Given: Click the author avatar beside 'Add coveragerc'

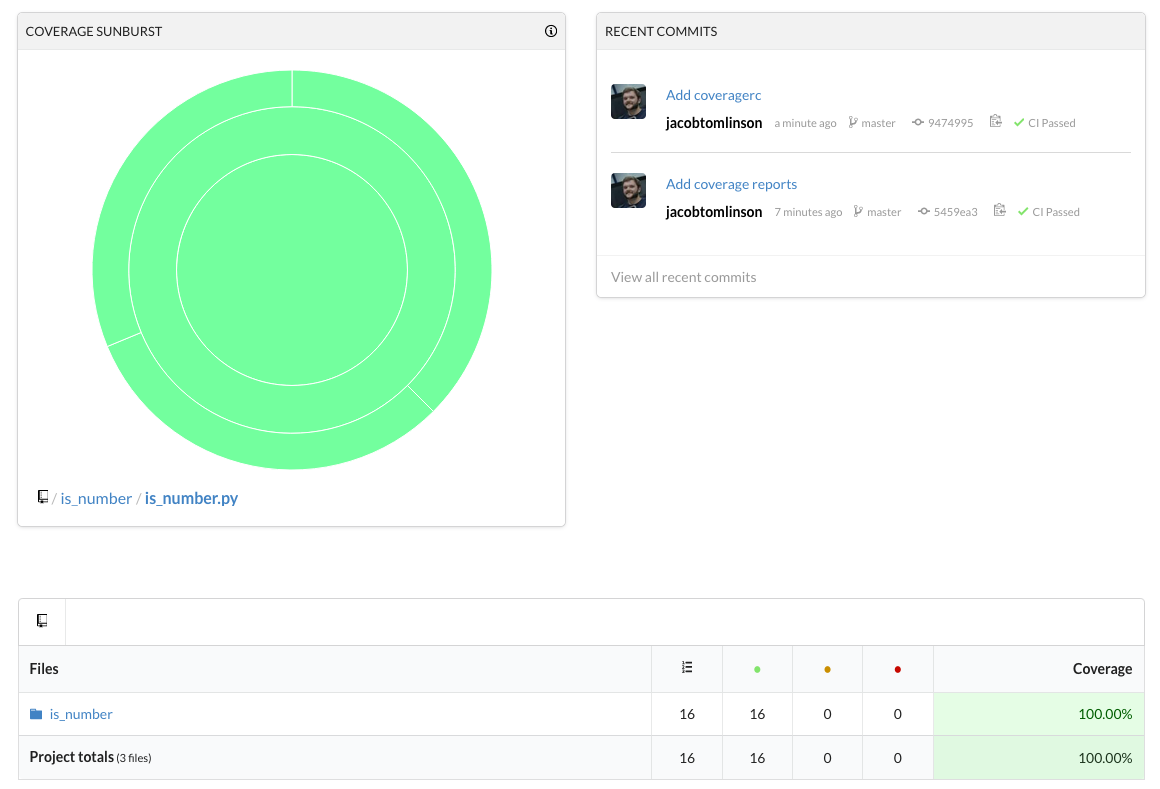Looking at the screenshot, I should [628, 102].
